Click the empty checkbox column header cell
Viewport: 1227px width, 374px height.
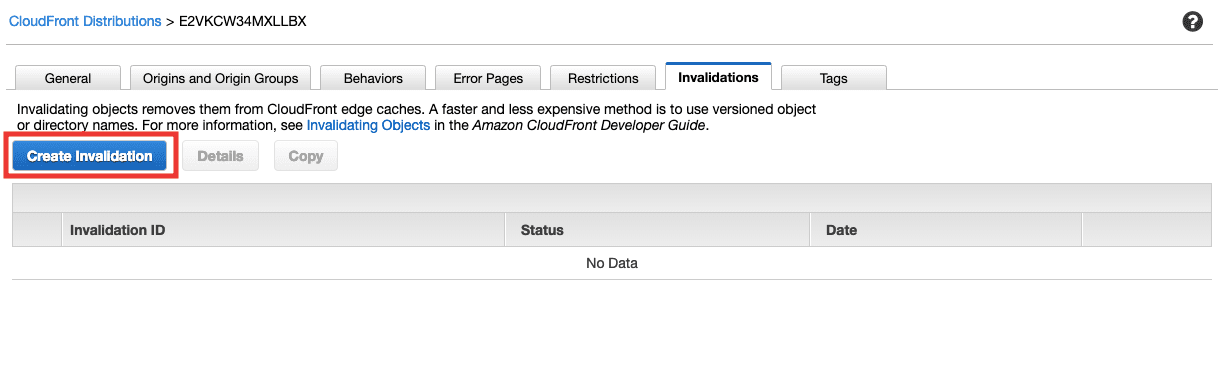(x=36, y=230)
